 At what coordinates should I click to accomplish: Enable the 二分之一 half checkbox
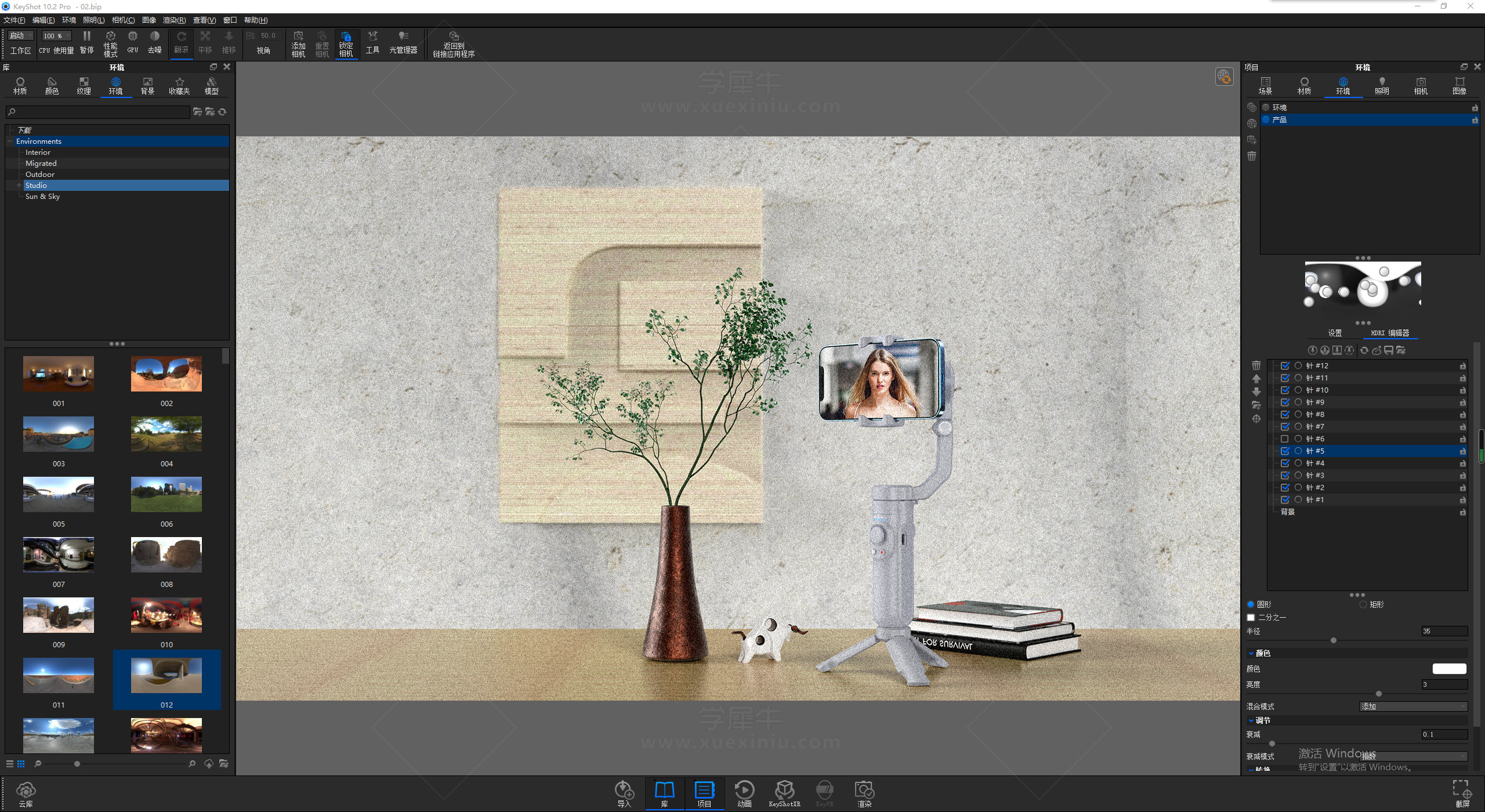(x=1251, y=618)
